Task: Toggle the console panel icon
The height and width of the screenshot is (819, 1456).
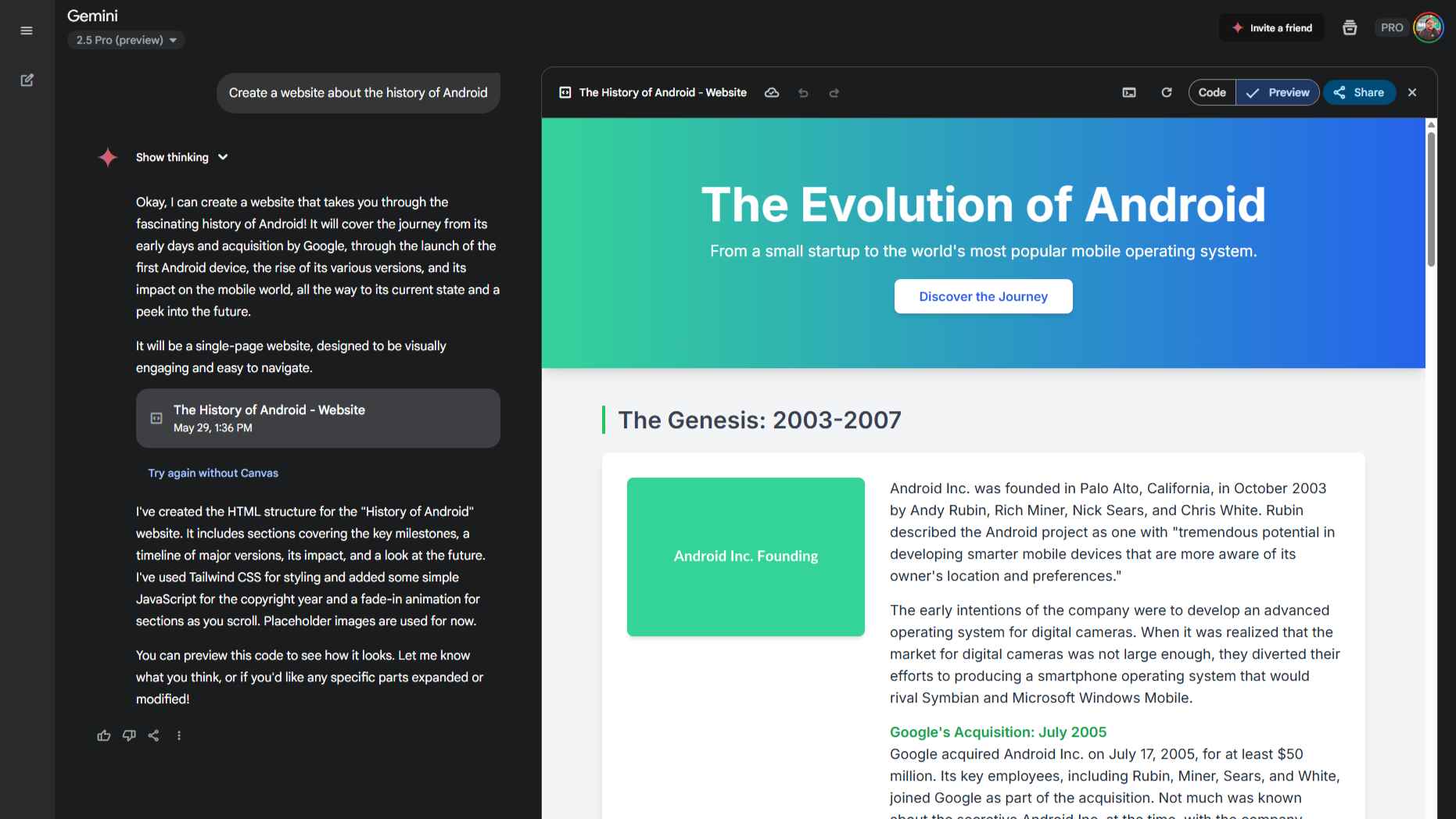Action: [x=1129, y=92]
